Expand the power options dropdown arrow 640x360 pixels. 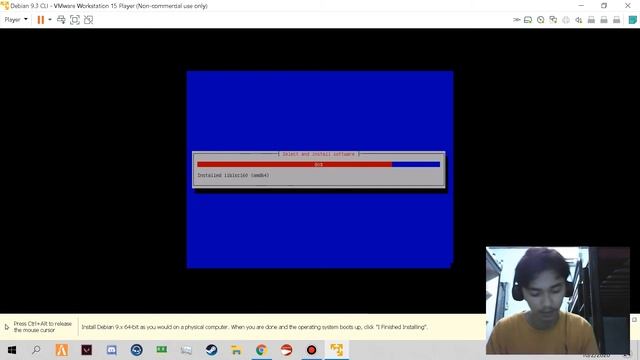pyautogui.click(x=50, y=20)
